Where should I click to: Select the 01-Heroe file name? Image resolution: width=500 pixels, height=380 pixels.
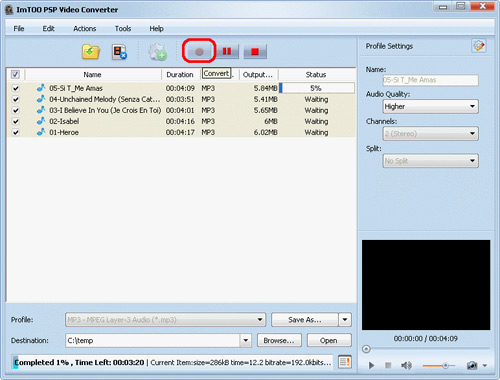64,132
